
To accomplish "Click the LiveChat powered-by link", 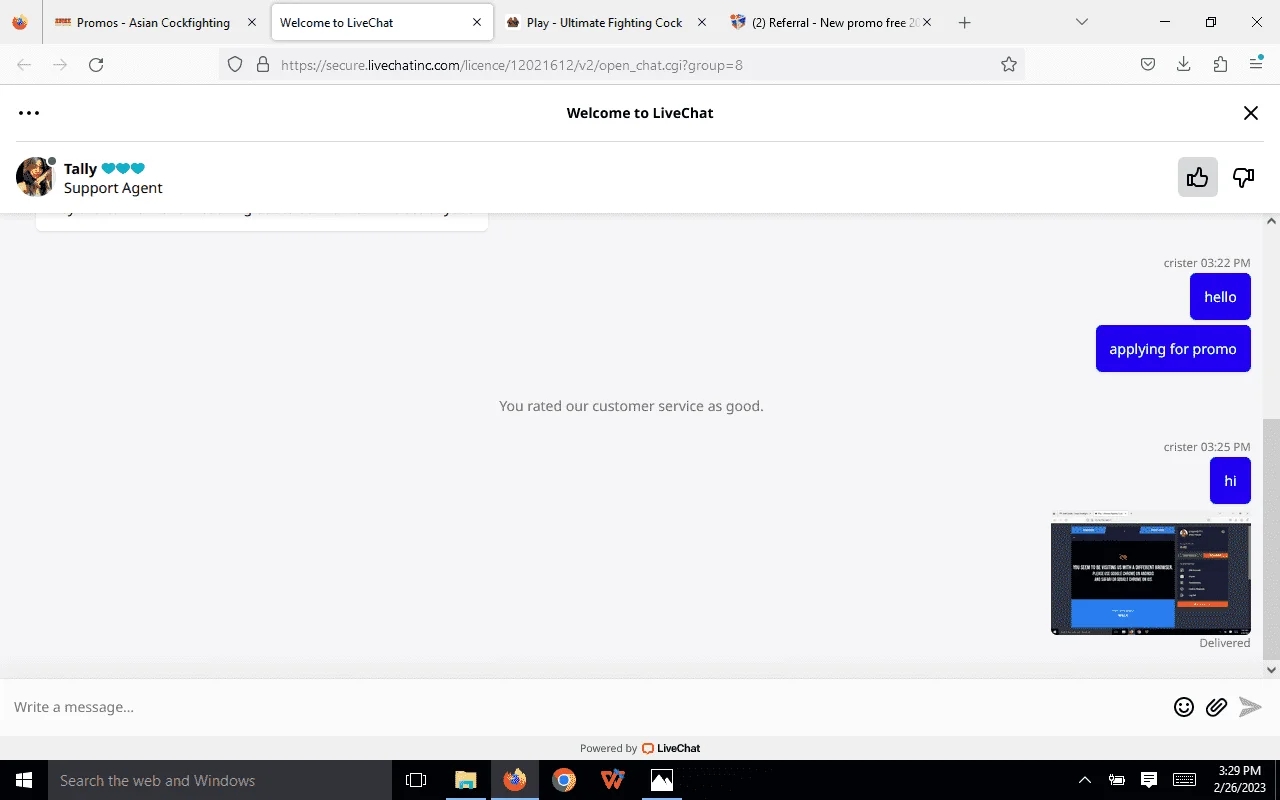I will 671,748.
